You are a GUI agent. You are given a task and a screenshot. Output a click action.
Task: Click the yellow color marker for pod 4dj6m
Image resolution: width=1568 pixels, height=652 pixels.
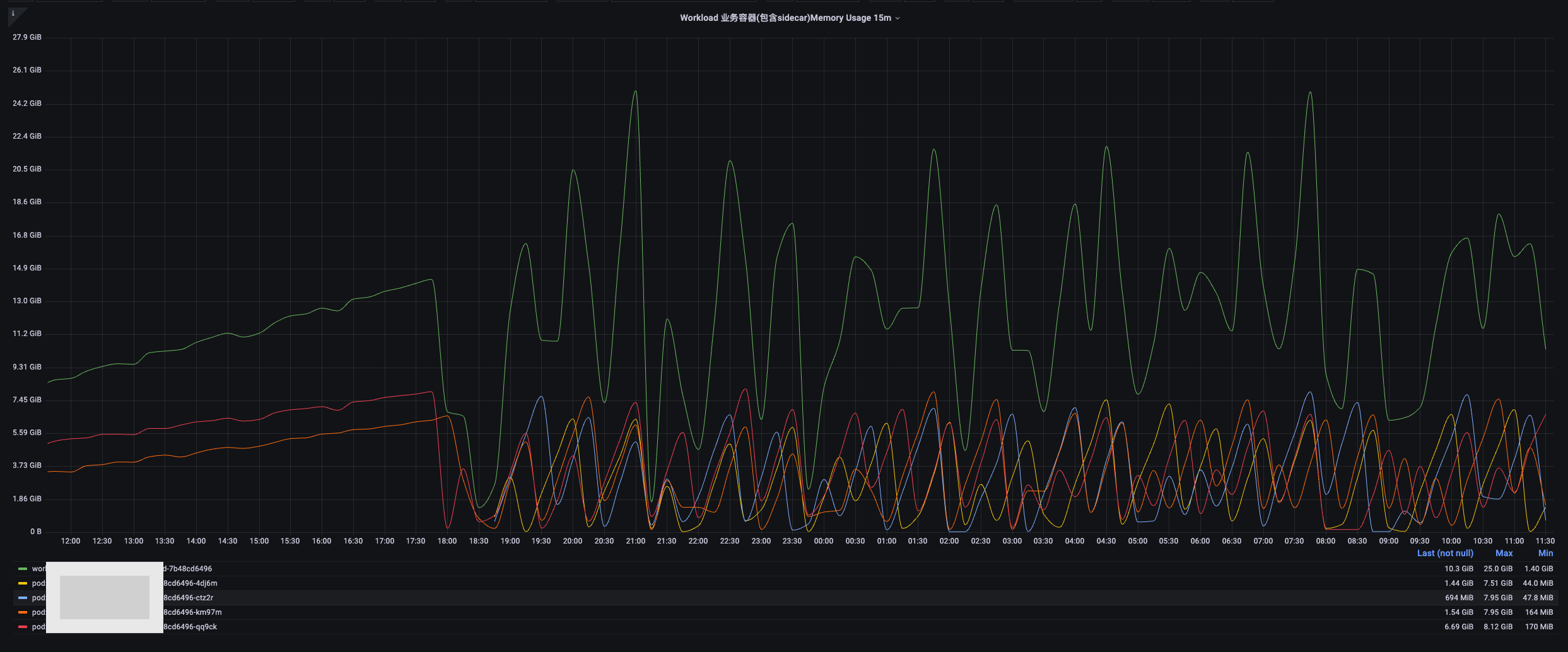pos(23,583)
